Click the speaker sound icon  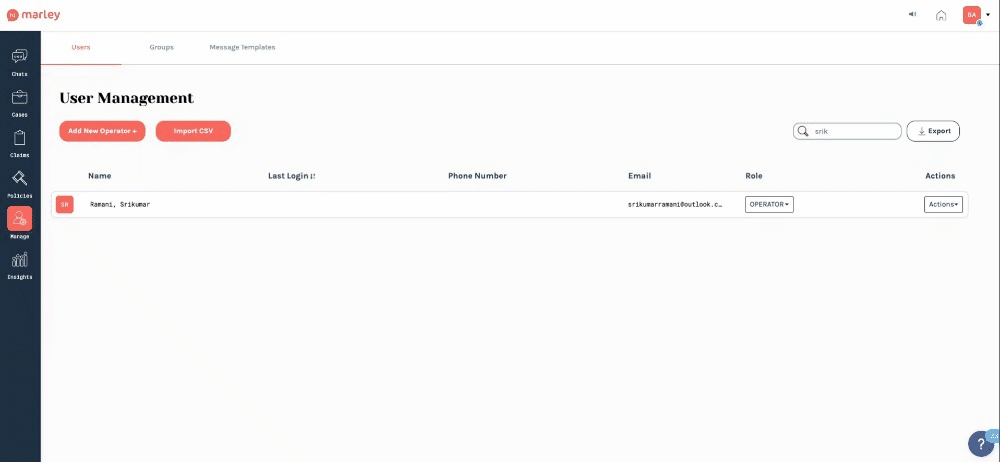point(912,15)
